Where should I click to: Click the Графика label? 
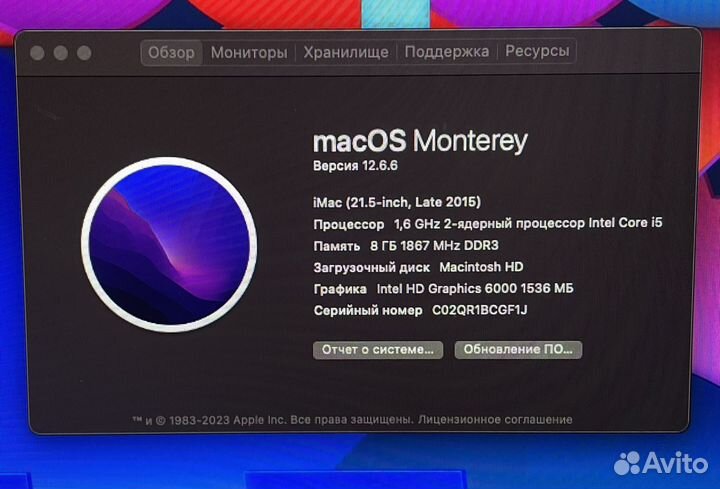(340, 289)
